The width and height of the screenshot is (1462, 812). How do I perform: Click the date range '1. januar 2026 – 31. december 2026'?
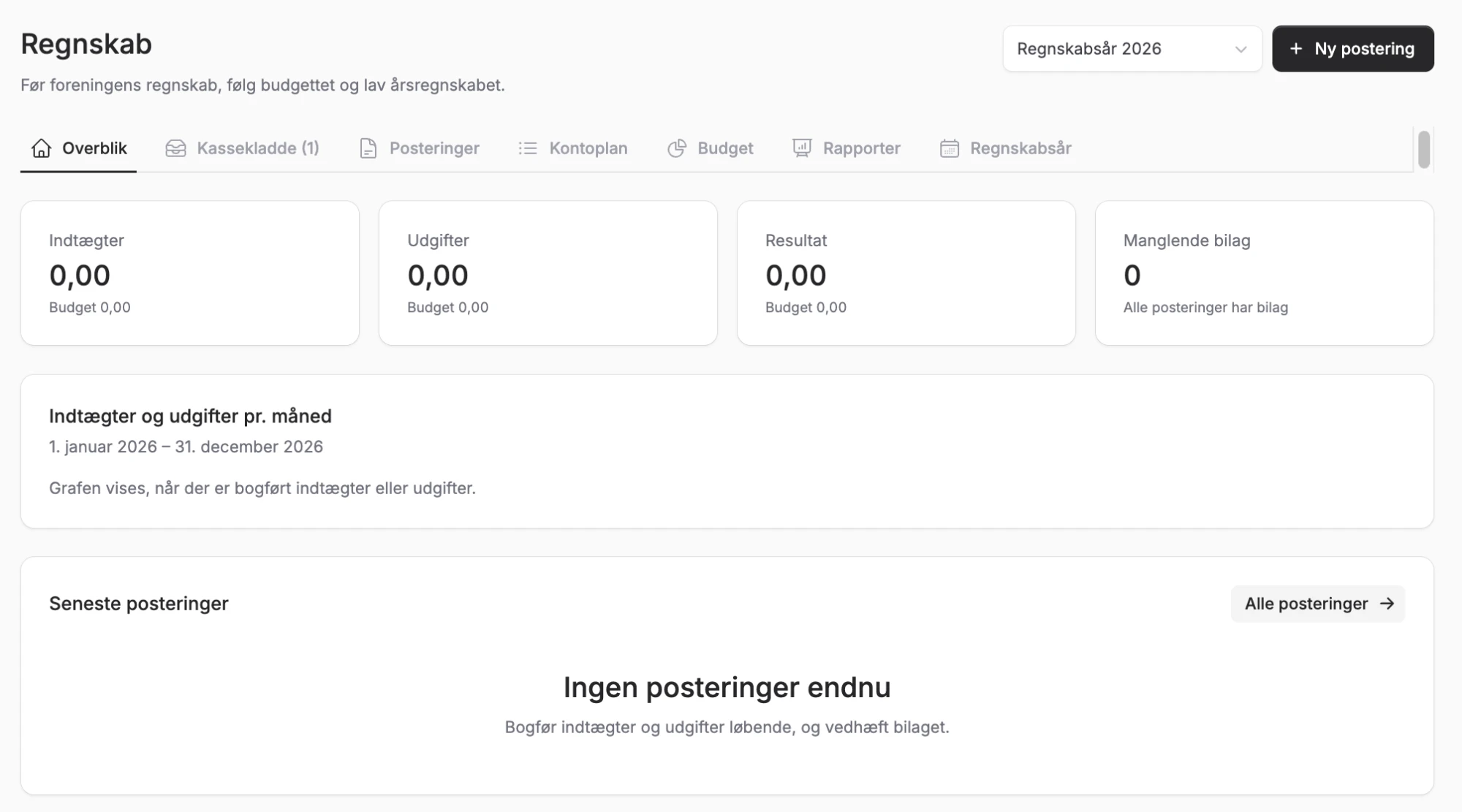186,447
